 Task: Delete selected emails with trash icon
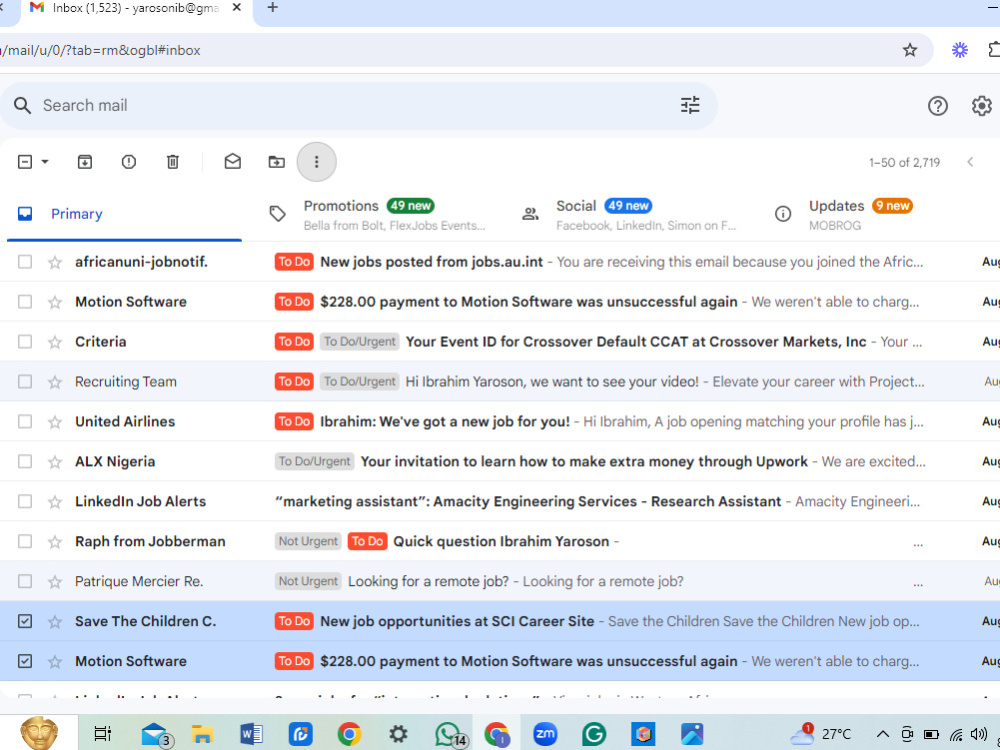(173, 162)
